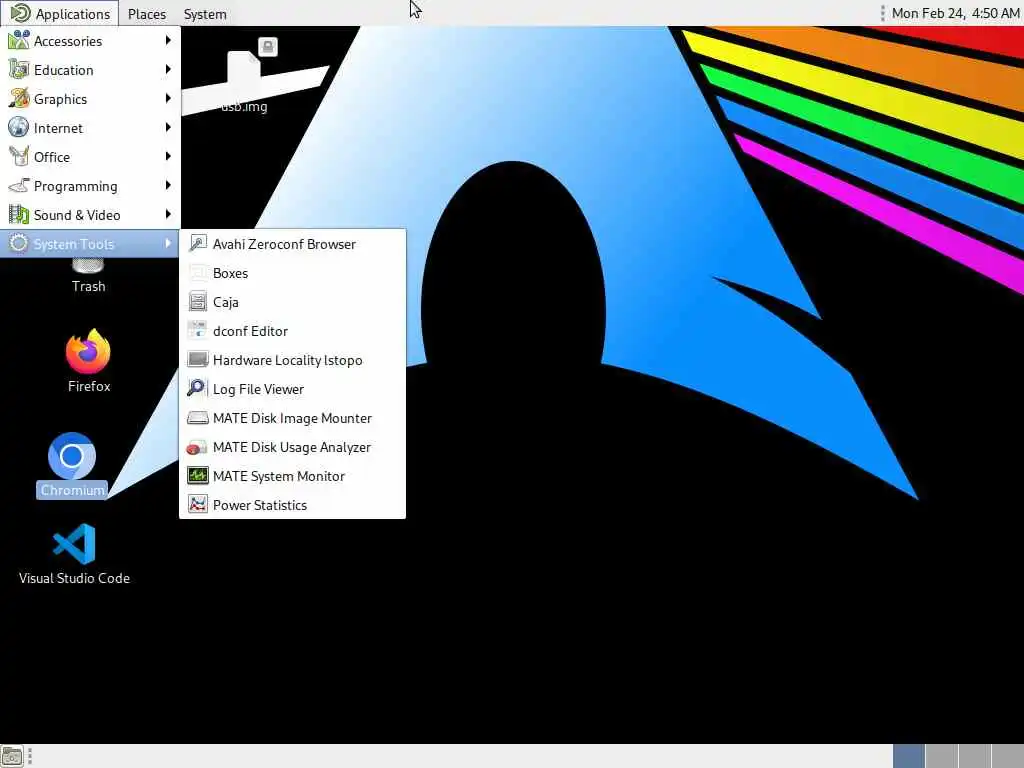
Task: Choose Log File Viewer text
Action: coord(258,389)
